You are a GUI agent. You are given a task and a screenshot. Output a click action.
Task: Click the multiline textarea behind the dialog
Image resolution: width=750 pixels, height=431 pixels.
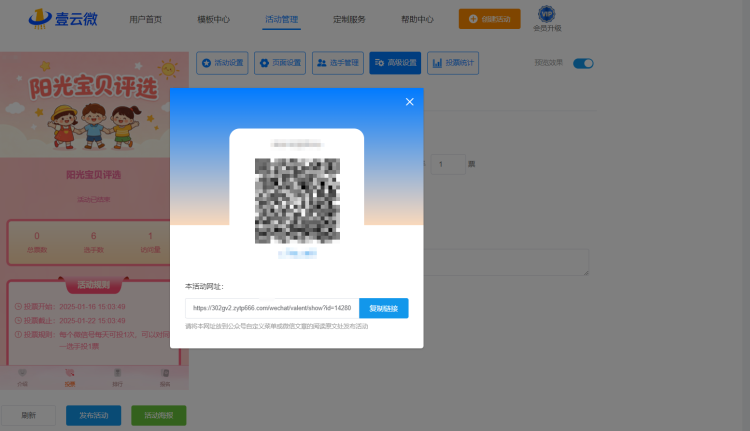[x=506, y=262]
